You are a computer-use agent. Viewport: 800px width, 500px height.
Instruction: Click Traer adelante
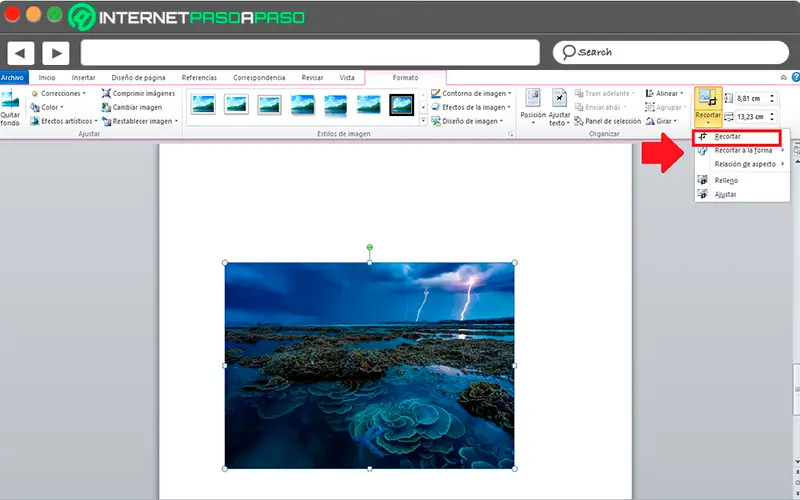(605, 93)
